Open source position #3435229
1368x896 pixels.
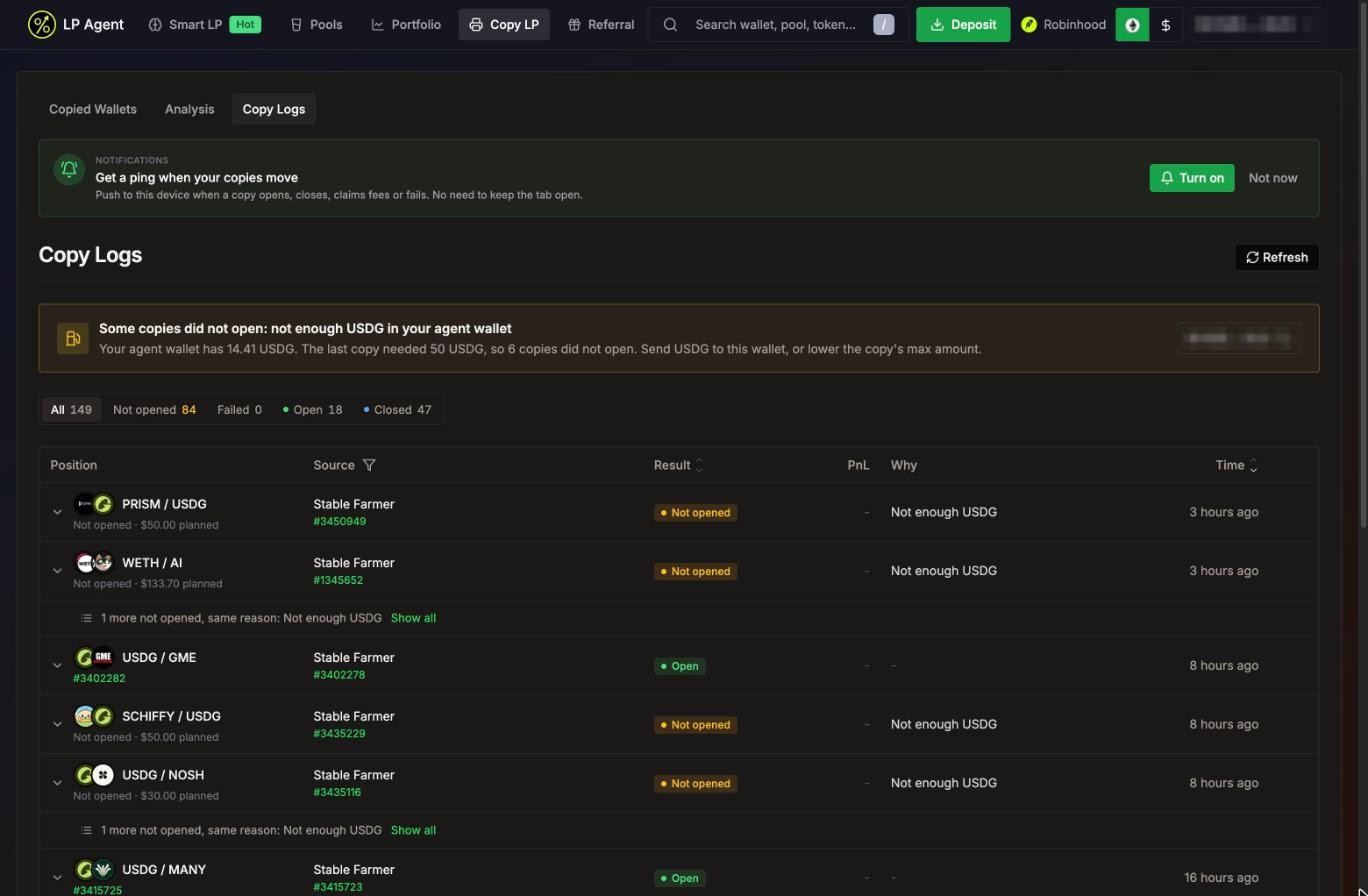(x=339, y=734)
